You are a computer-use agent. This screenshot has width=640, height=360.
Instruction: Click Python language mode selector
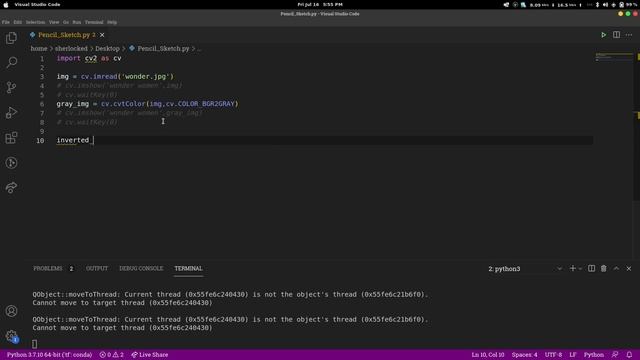coord(593,355)
